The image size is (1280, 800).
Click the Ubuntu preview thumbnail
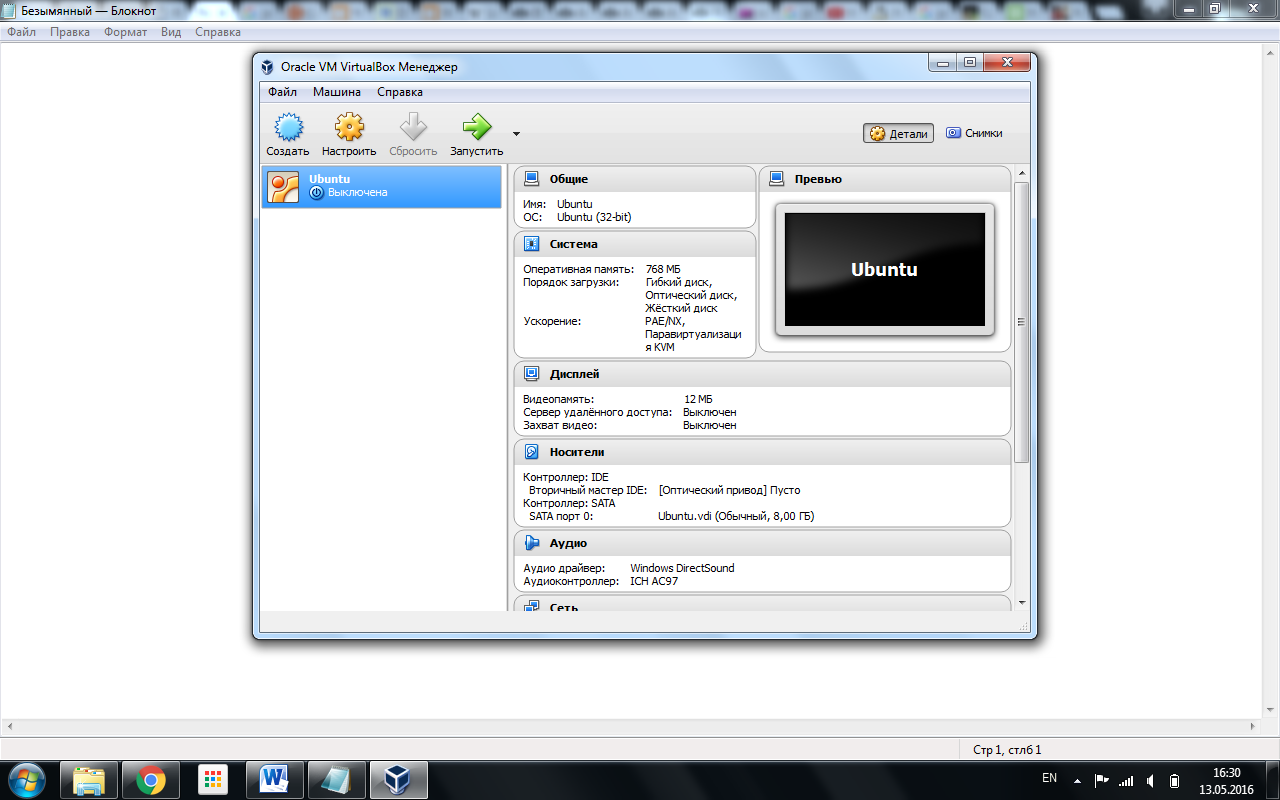pos(885,269)
